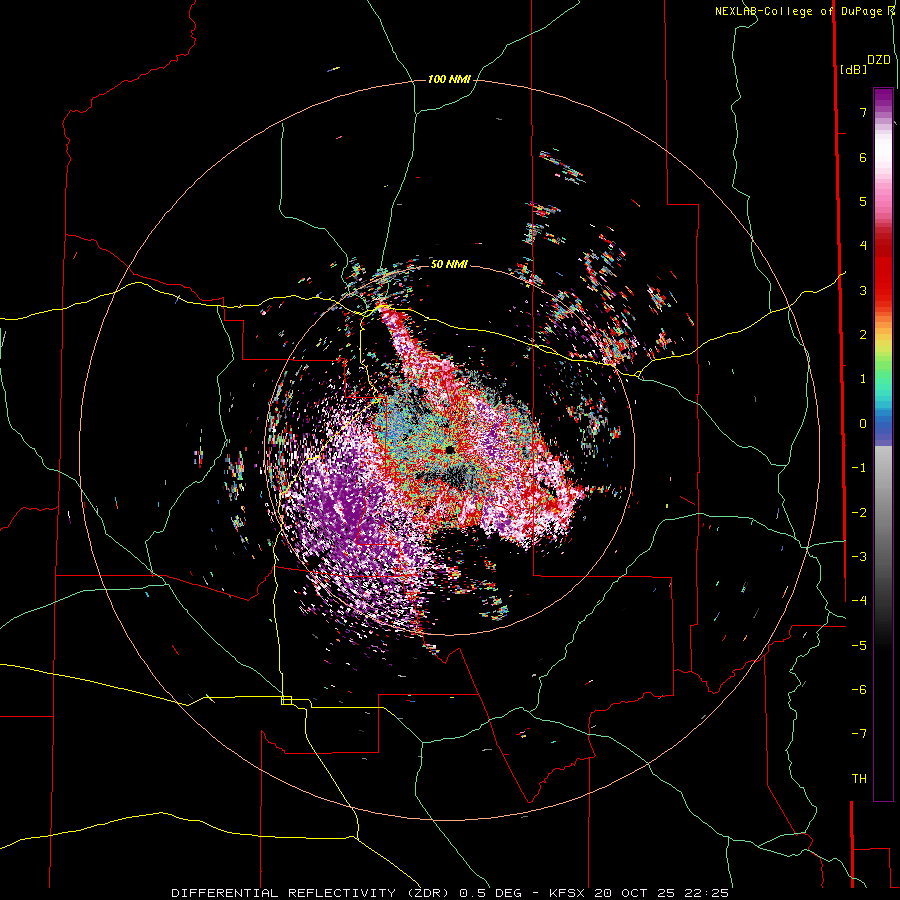Viewport: 900px width, 900px height.
Task: Click the 1 value on the color scale
Action: [863, 379]
